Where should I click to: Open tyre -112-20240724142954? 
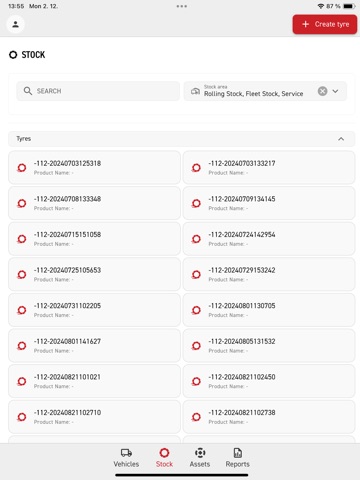click(269, 239)
